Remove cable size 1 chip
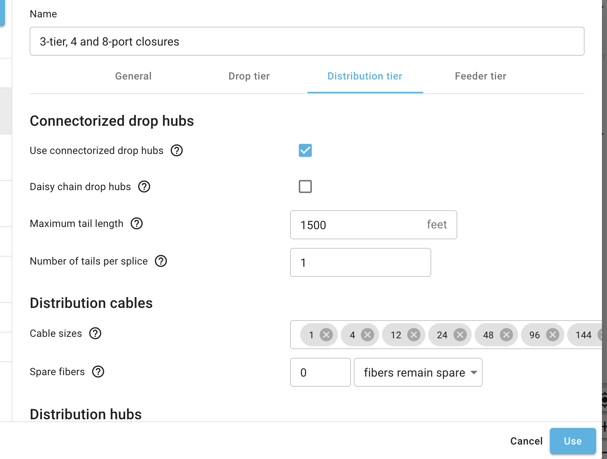607x459 pixels. click(326, 334)
